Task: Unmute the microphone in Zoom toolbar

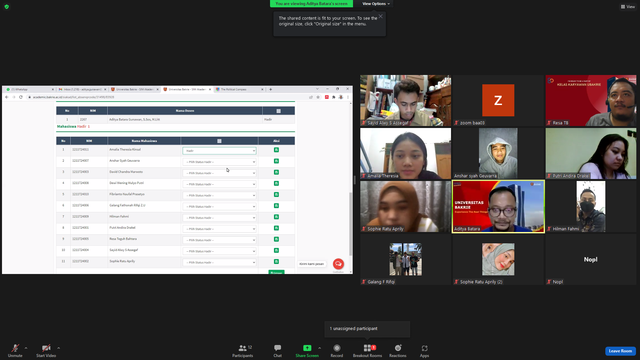Action: coord(15,350)
